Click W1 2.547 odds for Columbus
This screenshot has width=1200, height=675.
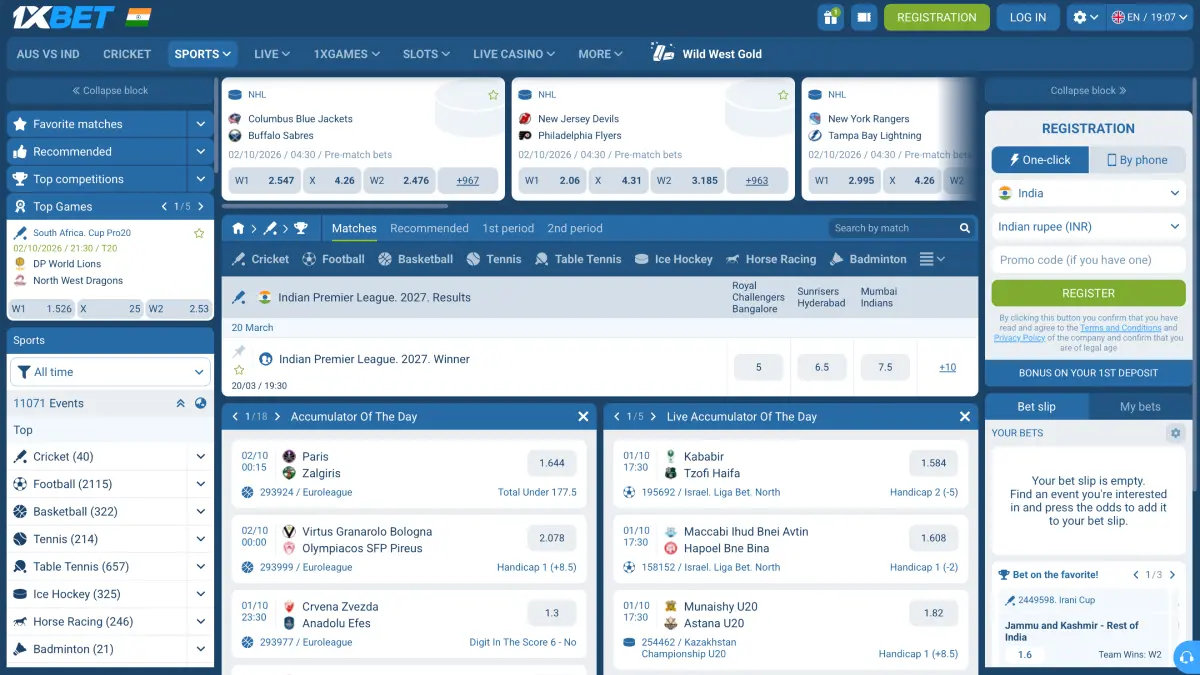coord(264,181)
